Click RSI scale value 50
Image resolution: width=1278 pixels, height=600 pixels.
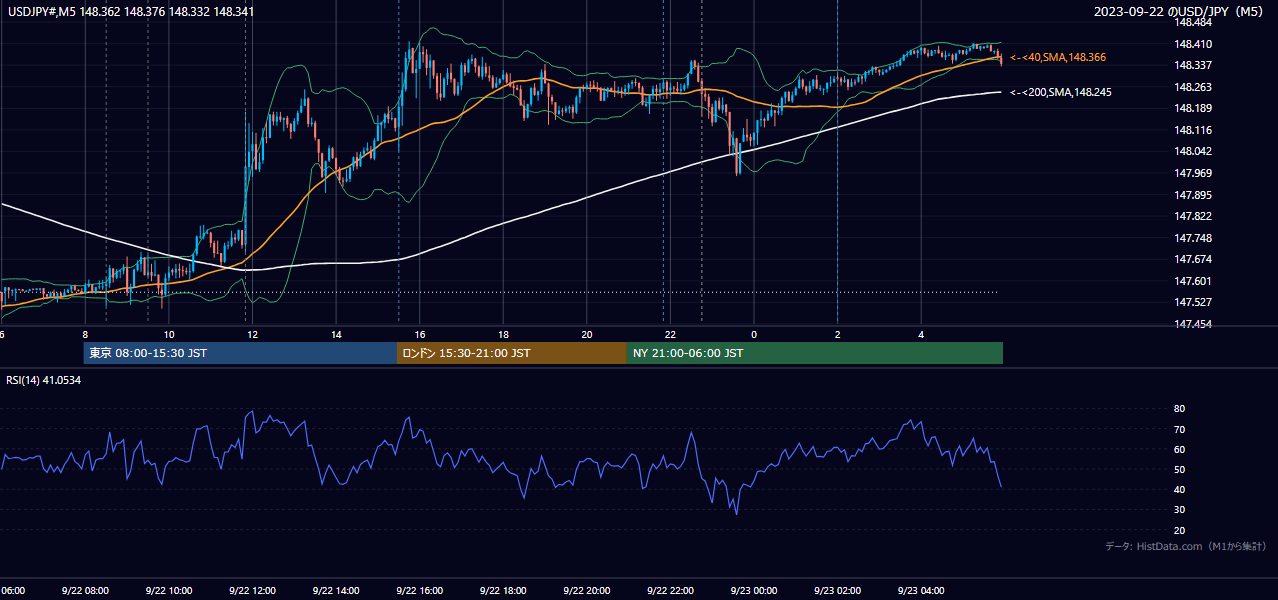(x=1180, y=469)
